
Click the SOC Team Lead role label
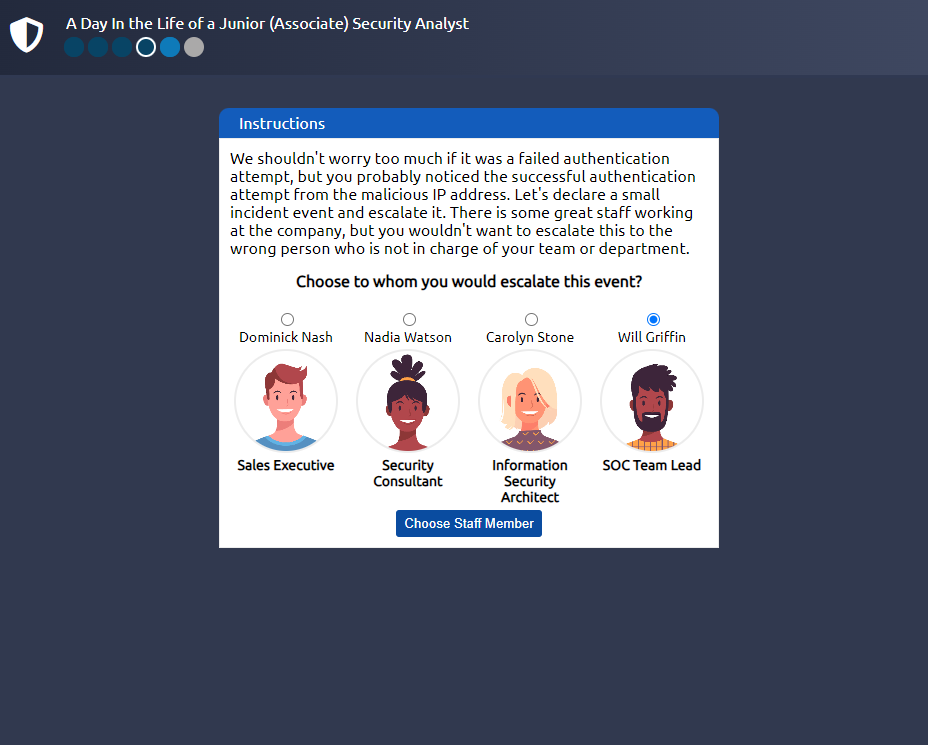652,465
